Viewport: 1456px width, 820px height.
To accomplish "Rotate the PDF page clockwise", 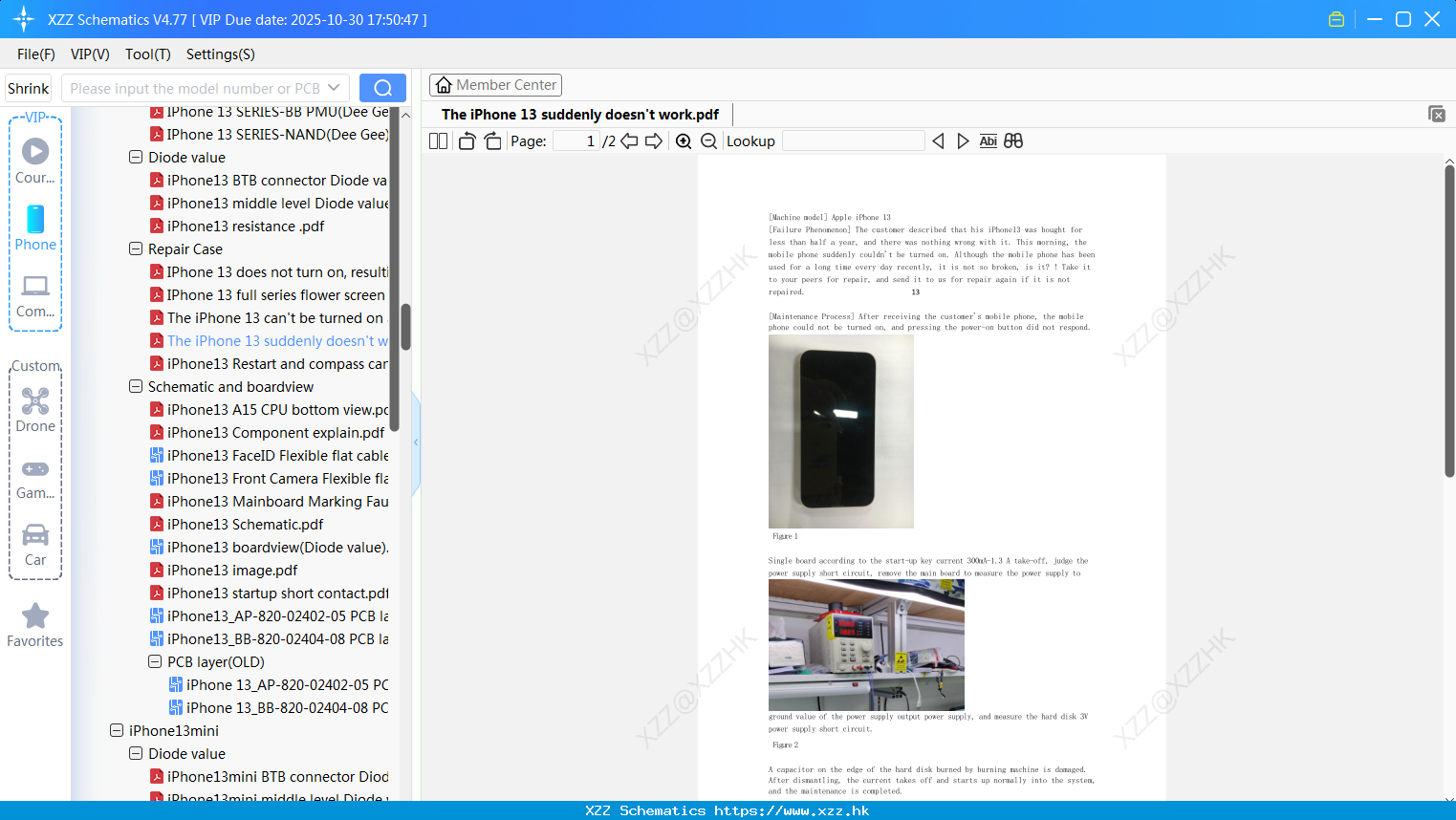I will [x=492, y=141].
